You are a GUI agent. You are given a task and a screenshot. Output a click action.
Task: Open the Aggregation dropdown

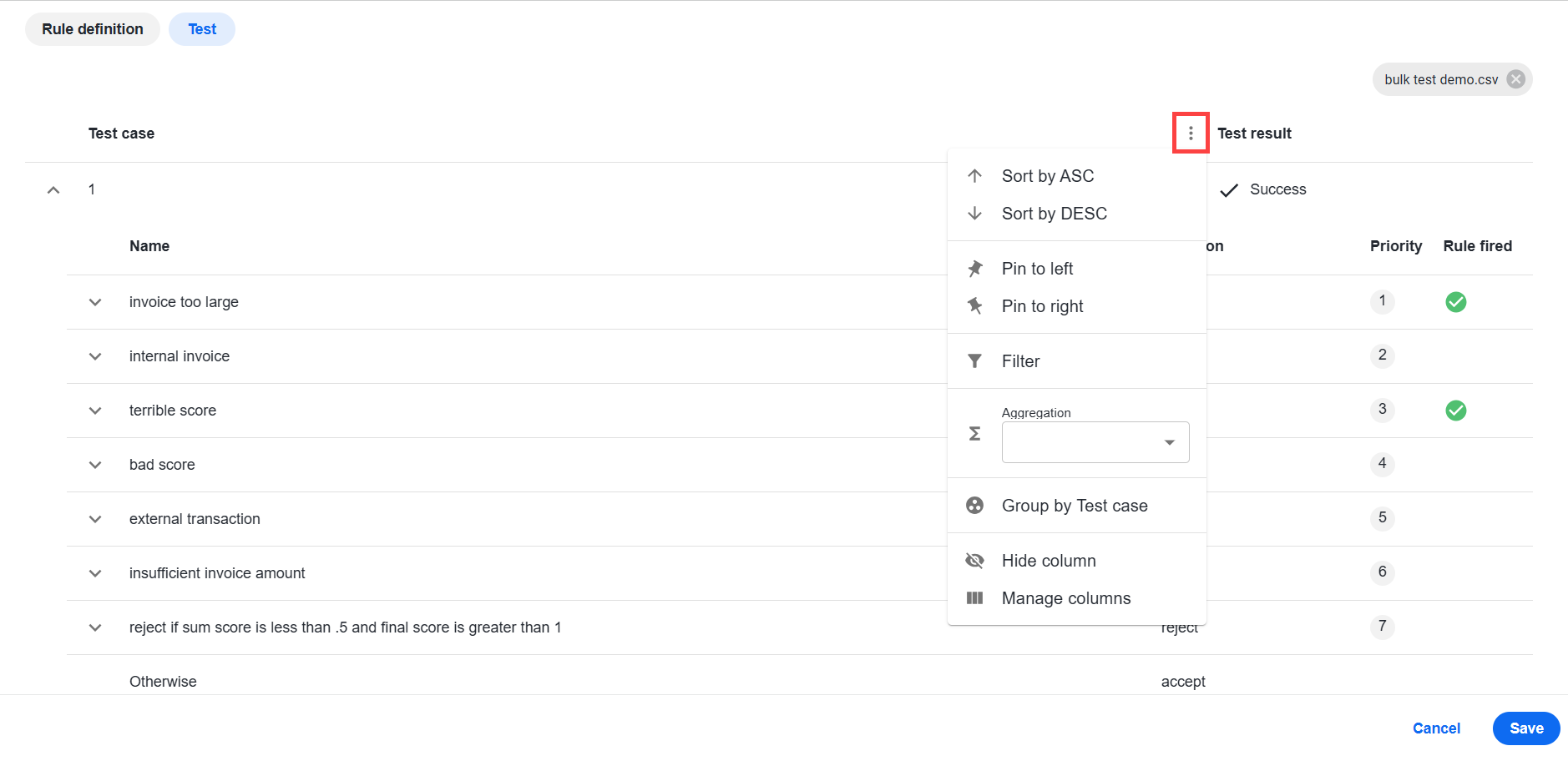pos(1095,442)
